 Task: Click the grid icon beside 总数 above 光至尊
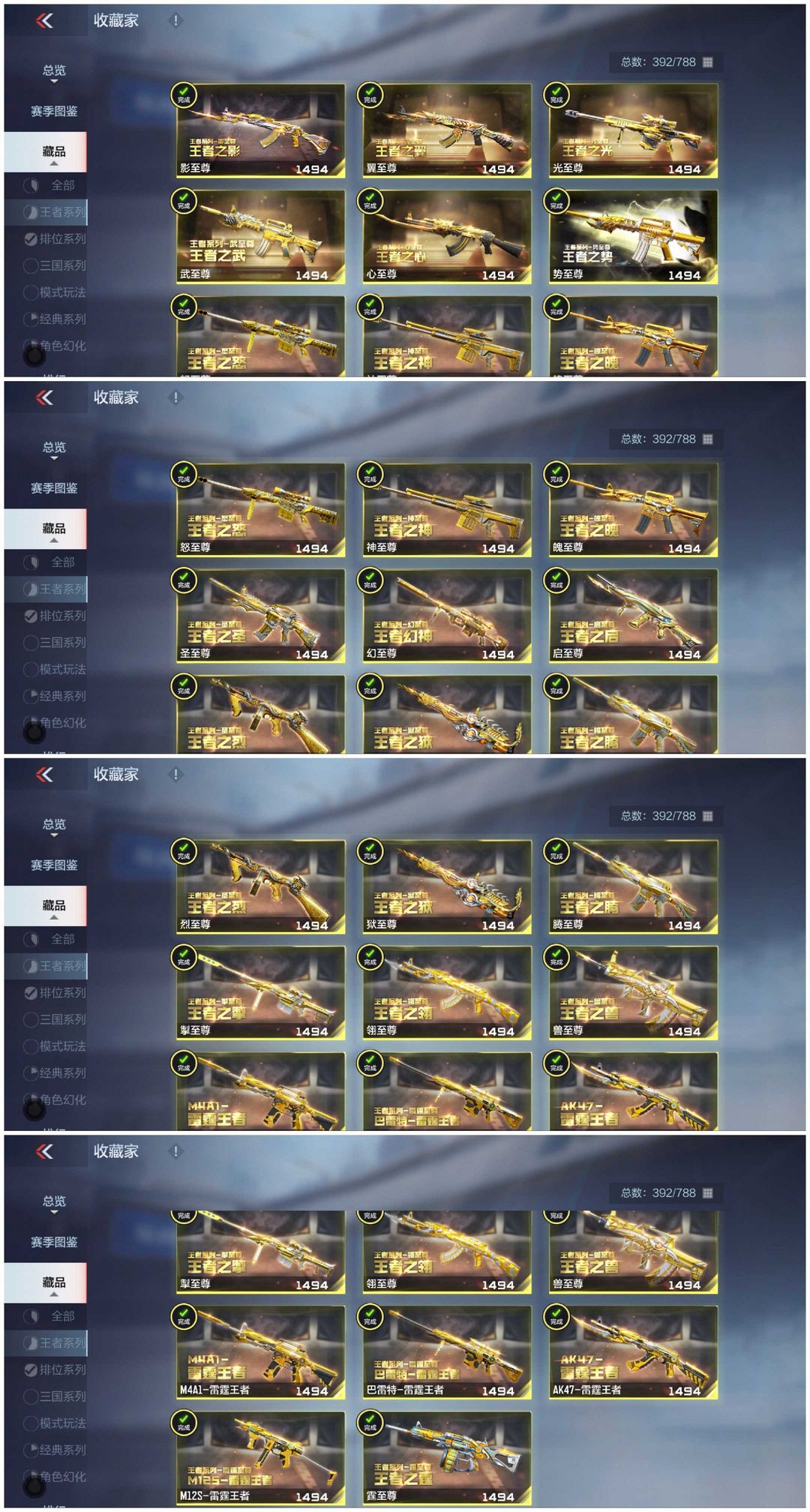(x=707, y=62)
